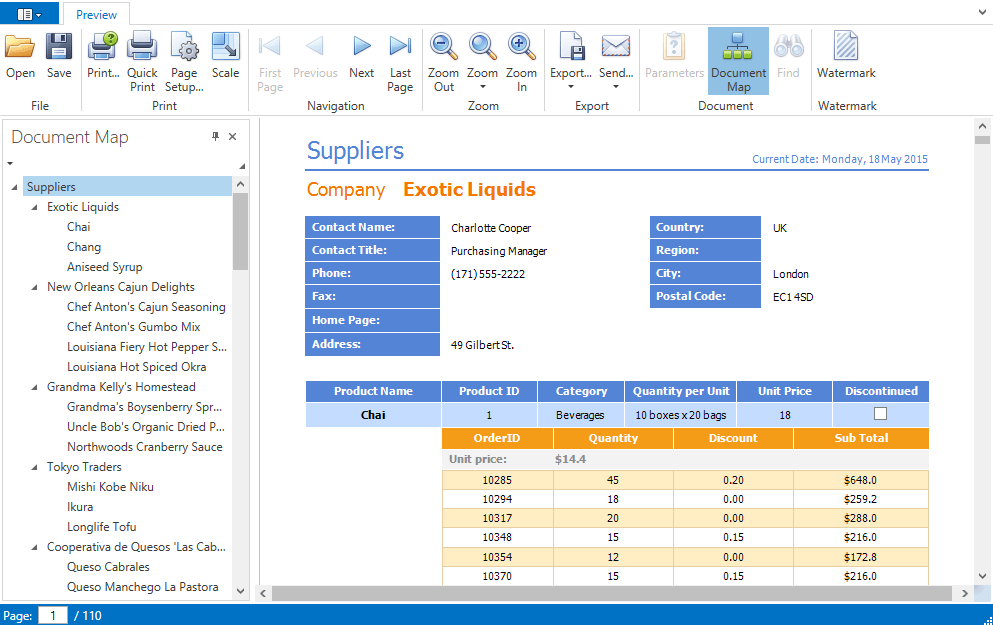The width and height of the screenshot is (993, 625).
Task: Select Aniseed Syrup in document map
Action: click(x=104, y=267)
